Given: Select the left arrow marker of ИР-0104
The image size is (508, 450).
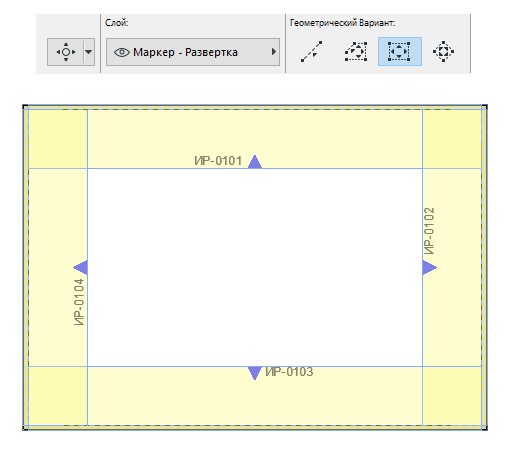Looking at the screenshot, I should point(80,267).
